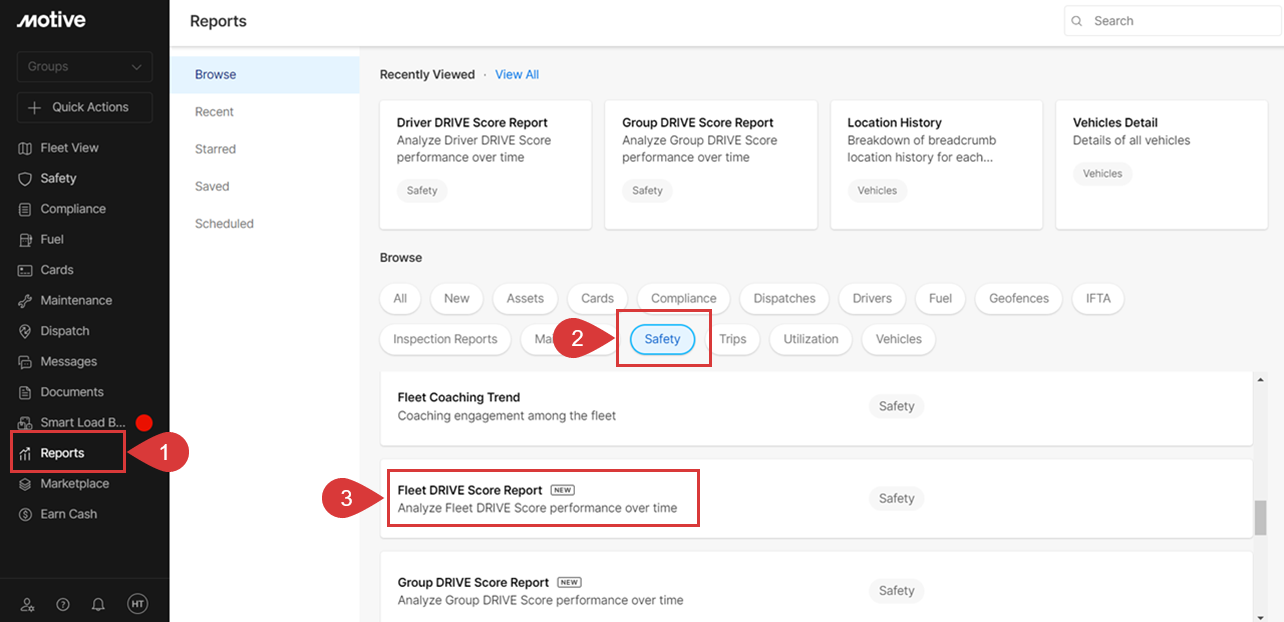Click the Motive logo

click(x=51, y=20)
